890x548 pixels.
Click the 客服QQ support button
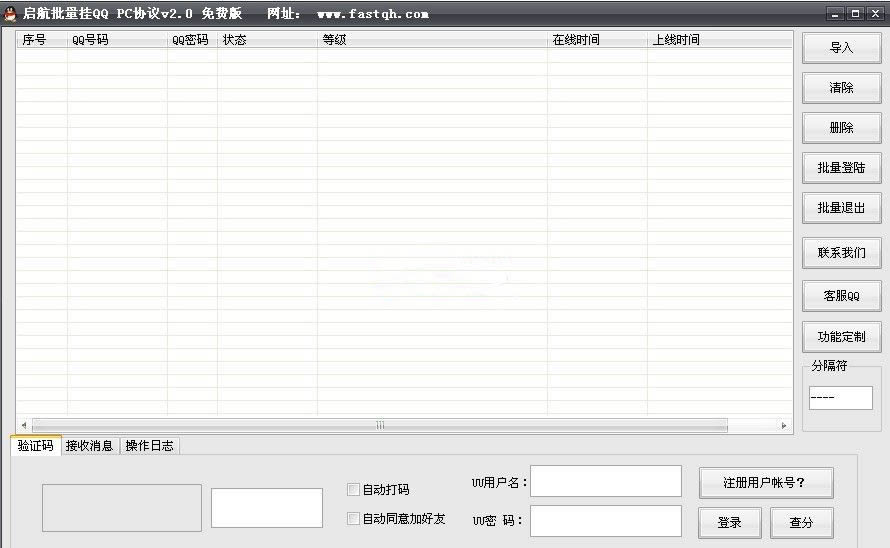point(841,296)
